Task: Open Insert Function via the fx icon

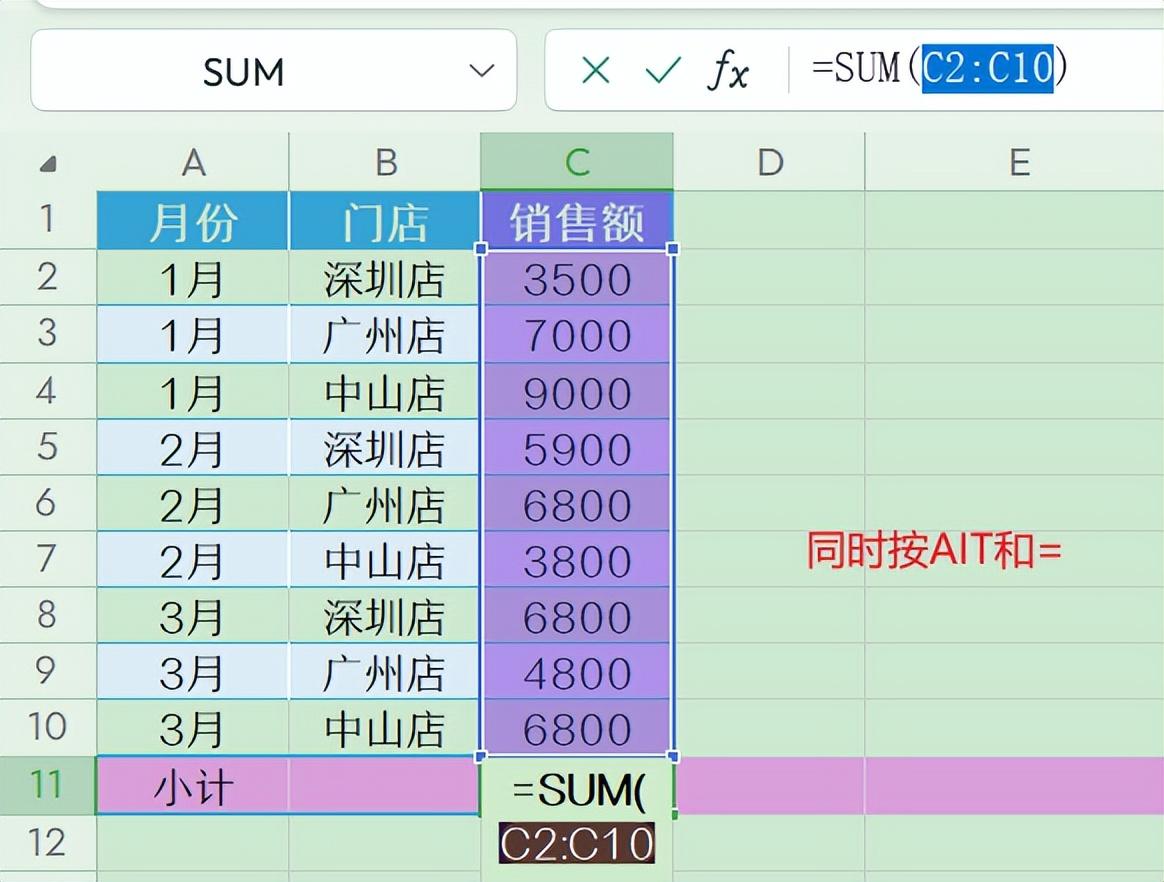Action: (x=728, y=71)
